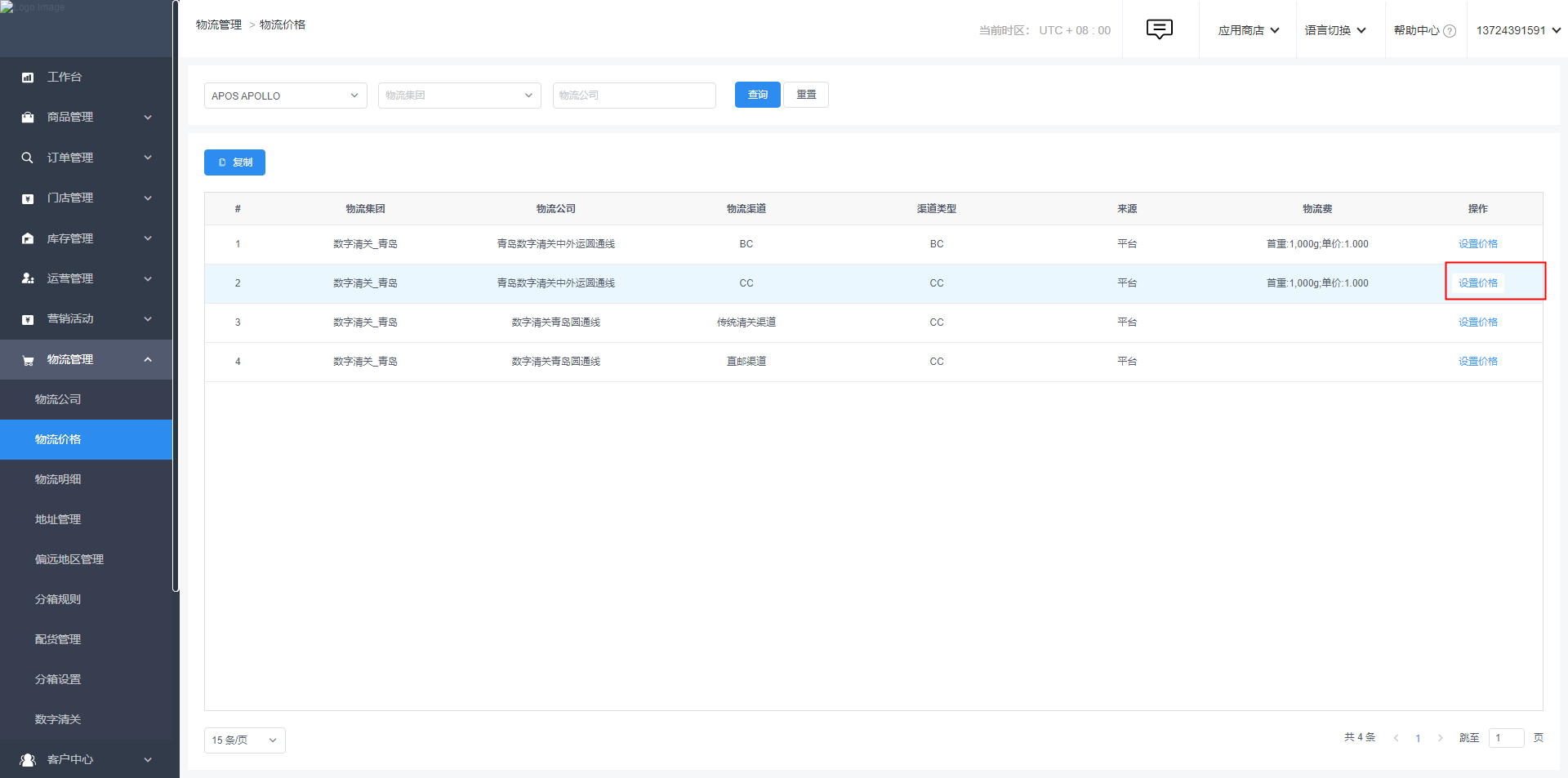Expand the 语言切换 language menu
This screenshot has width=1568, height=778.
(x=1335, y=30)
